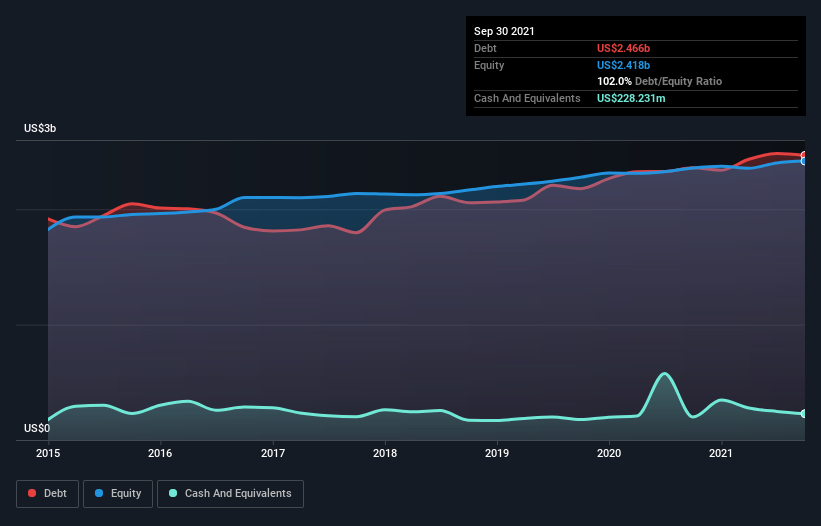Select the 2015 x-axis label
This screenshot has width=821, height=526.
tap(48, 453)
